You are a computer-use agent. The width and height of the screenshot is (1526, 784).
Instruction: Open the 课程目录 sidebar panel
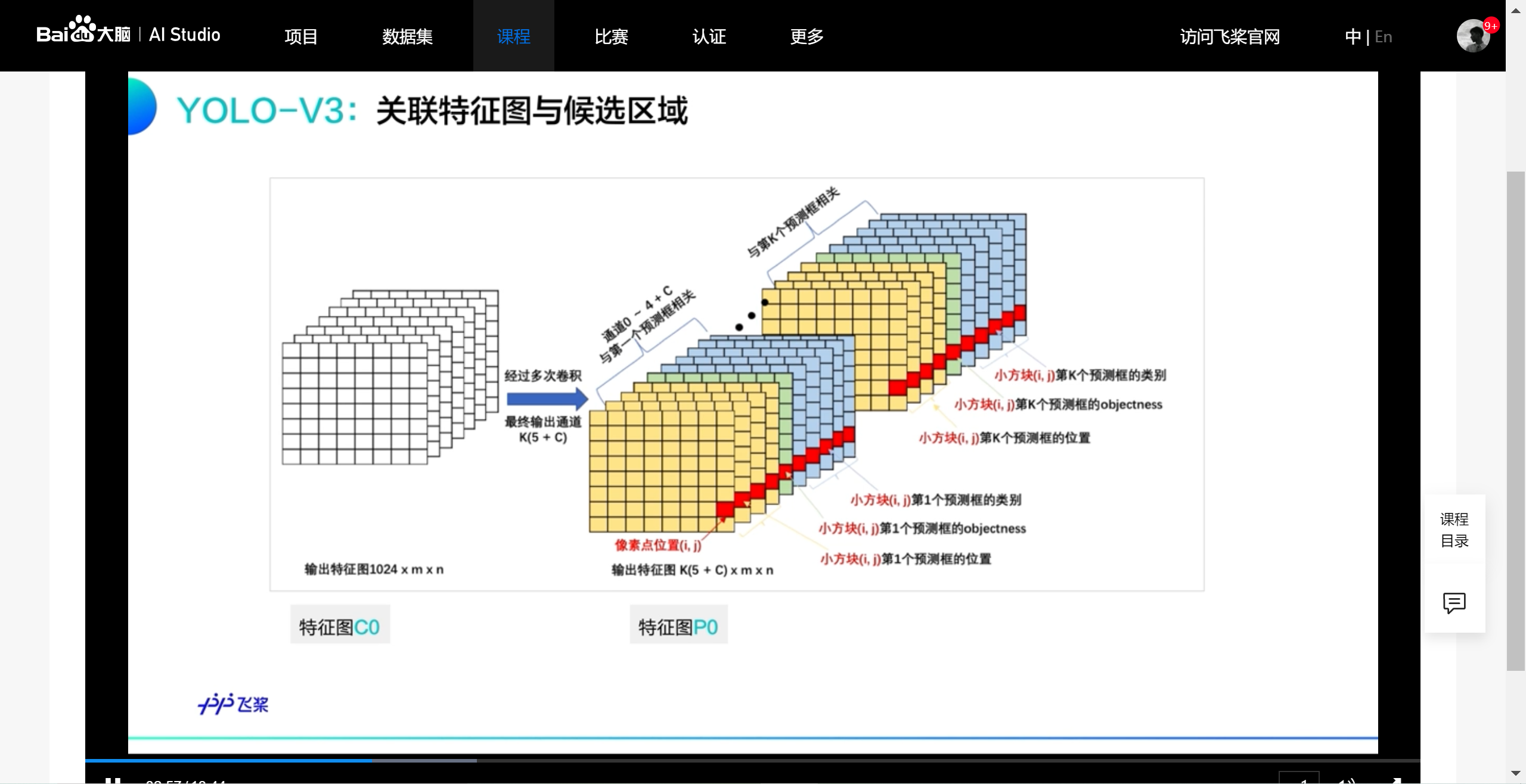[1454, 531]
